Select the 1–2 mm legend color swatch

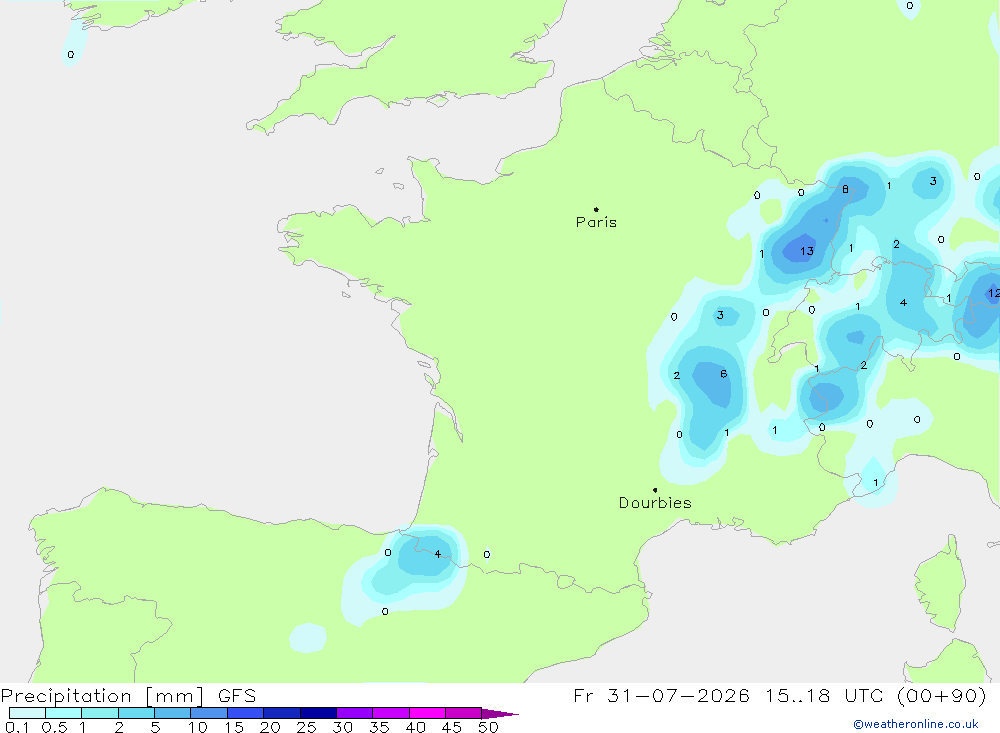pyautogui.click(x=100, y=713)
